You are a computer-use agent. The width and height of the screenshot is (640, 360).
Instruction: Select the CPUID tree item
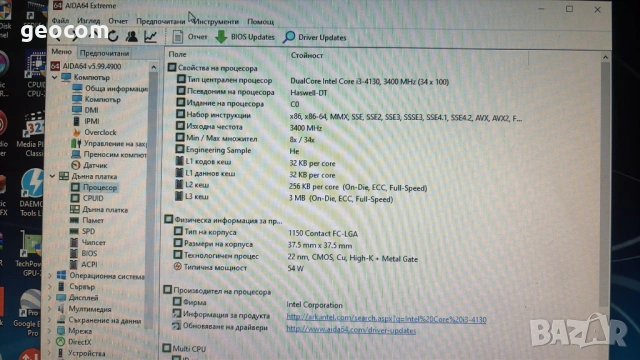87,198
